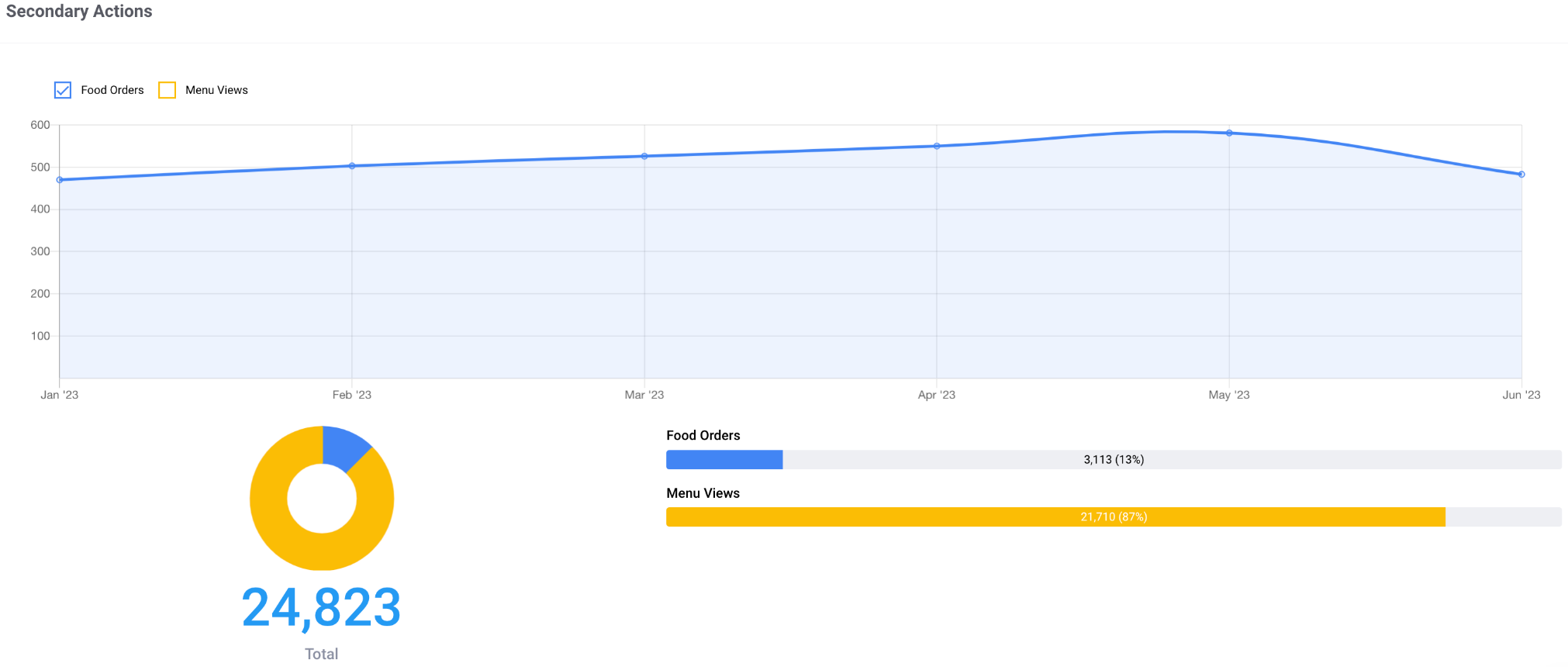Viewport: 1568px width, 667px height.
Task: Select the Feb '23 data point
Action: point(352,166)
